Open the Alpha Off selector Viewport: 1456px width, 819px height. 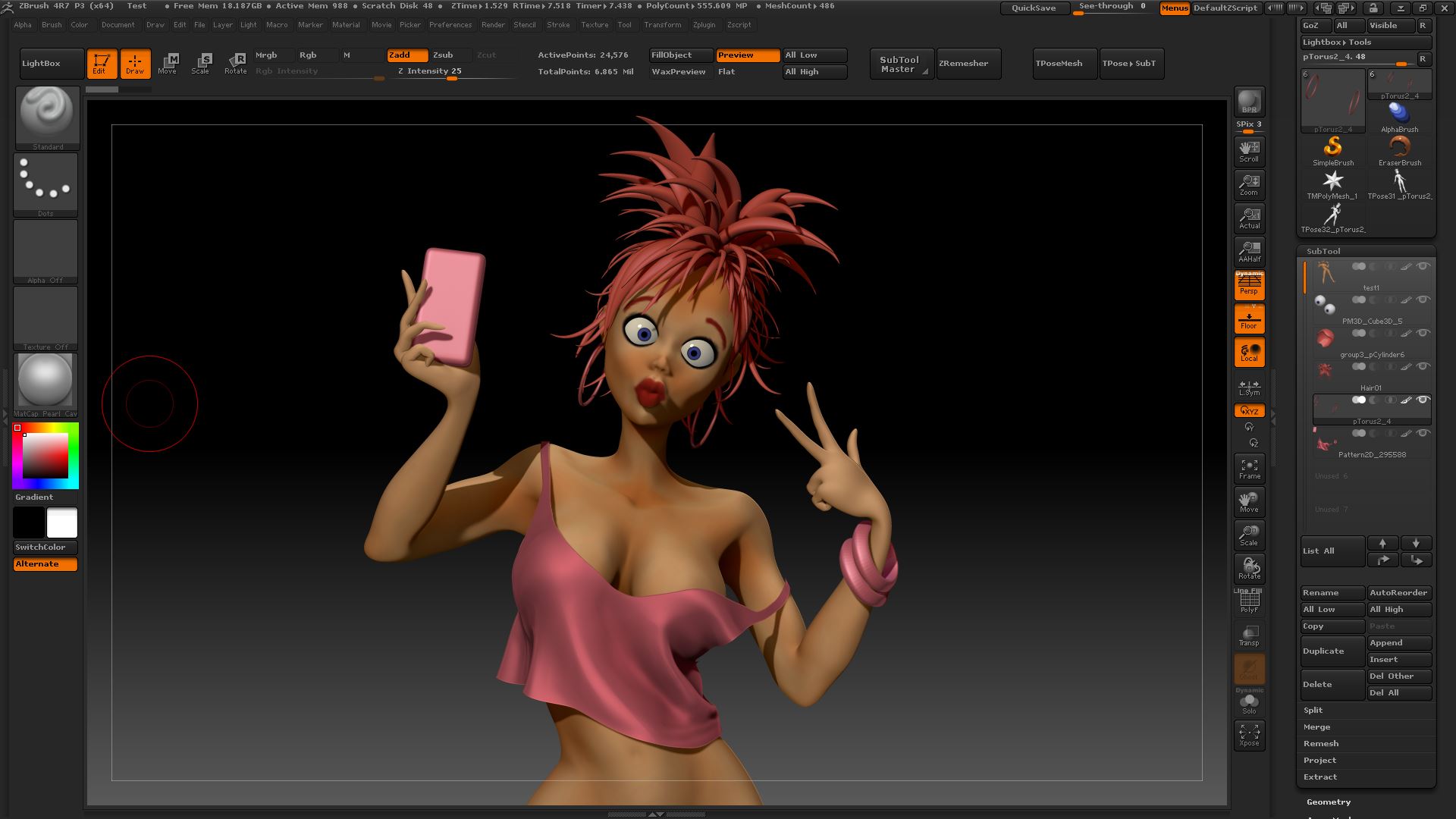45,252
